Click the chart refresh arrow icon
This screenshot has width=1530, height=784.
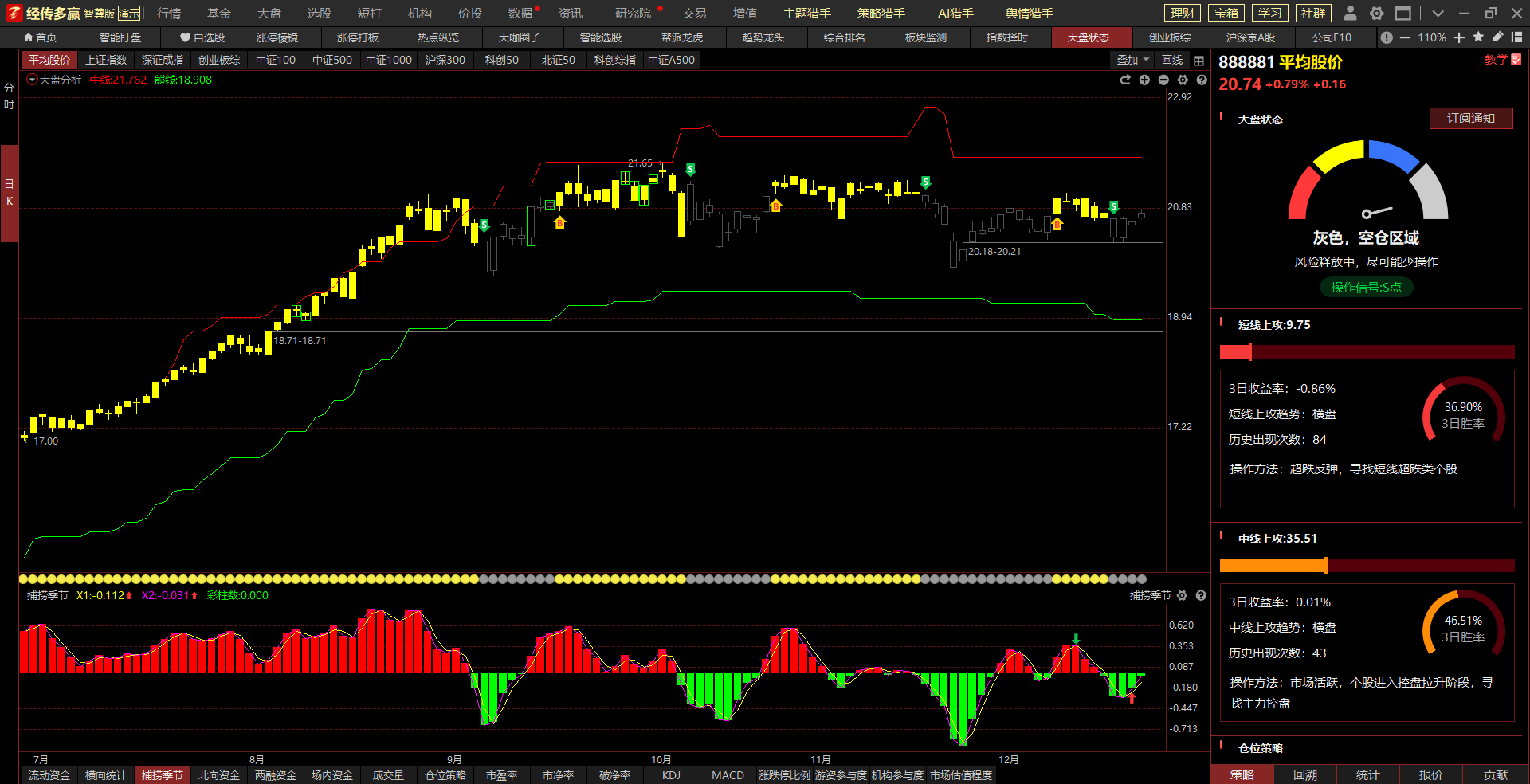tap(1125, 80)
